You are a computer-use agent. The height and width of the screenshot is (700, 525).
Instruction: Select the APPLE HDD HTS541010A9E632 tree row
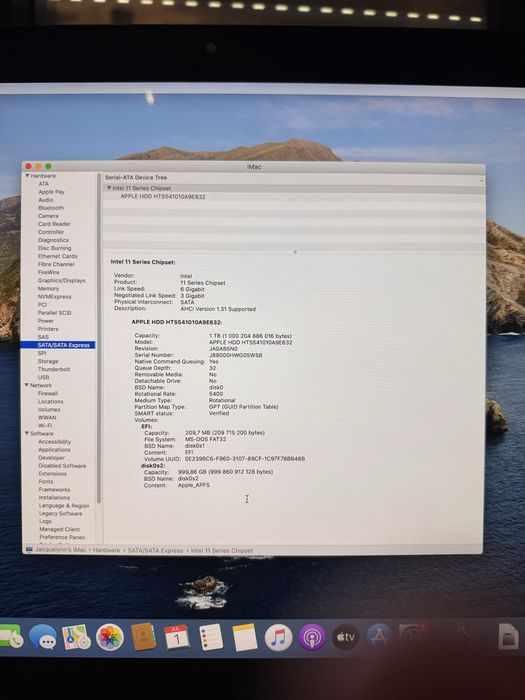coord(163,196)
